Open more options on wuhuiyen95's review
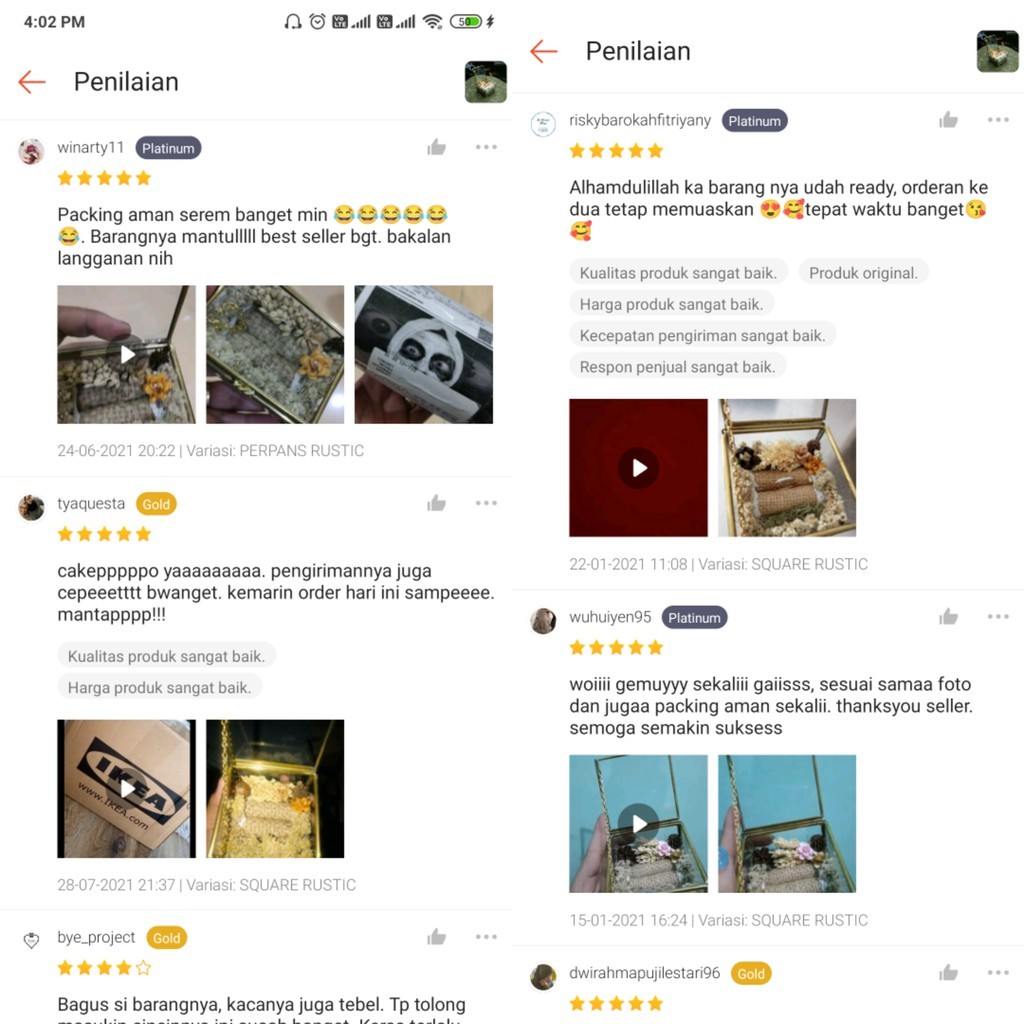This screenshot has width=1024, height=1024. [x=998, y=616]
